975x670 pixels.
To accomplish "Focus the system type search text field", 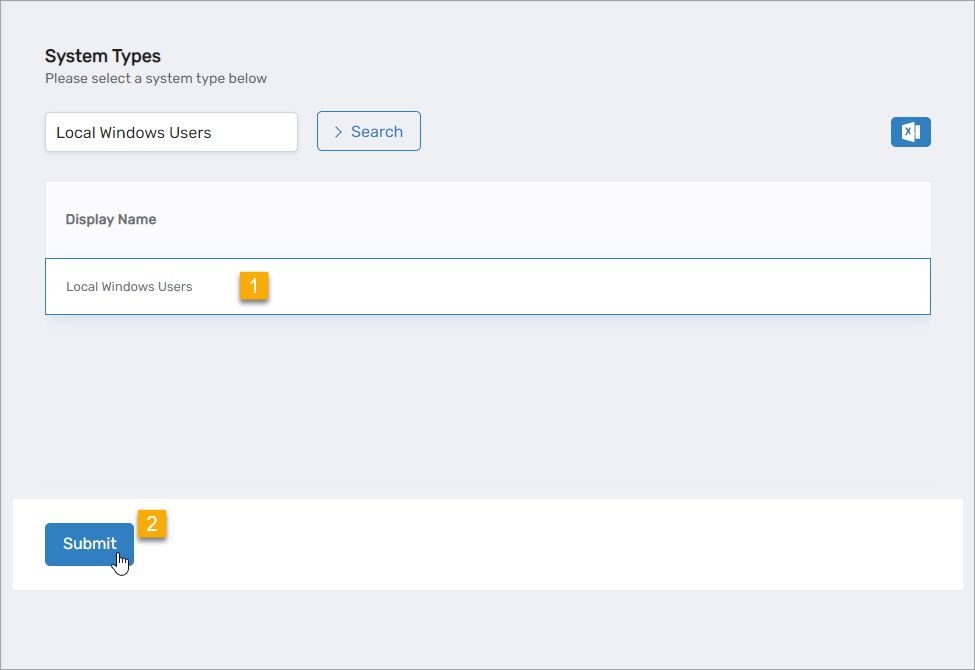I will [171, 132].
